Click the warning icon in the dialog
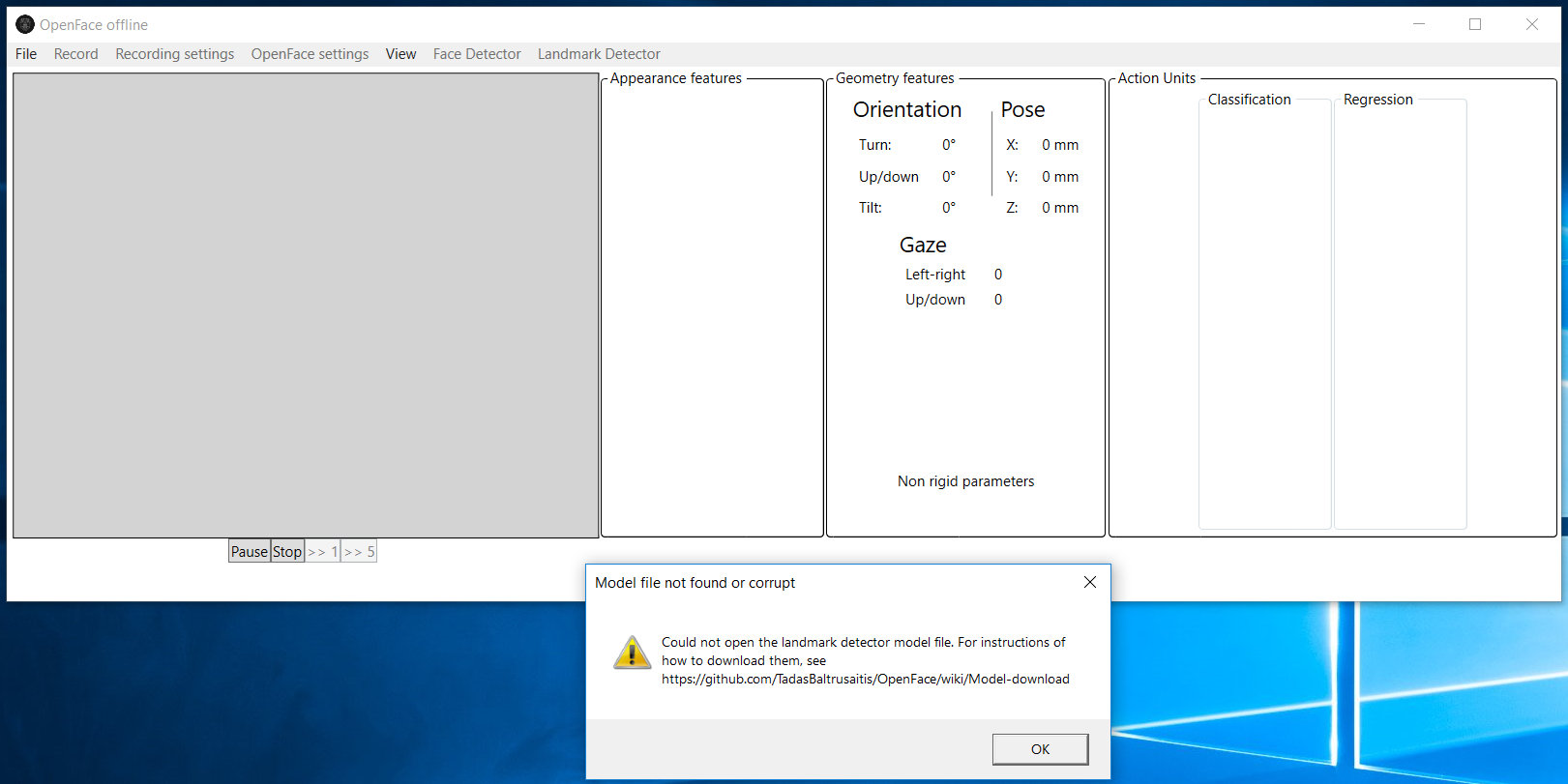The image size is (1568, 784). click(x=633, y=653)
